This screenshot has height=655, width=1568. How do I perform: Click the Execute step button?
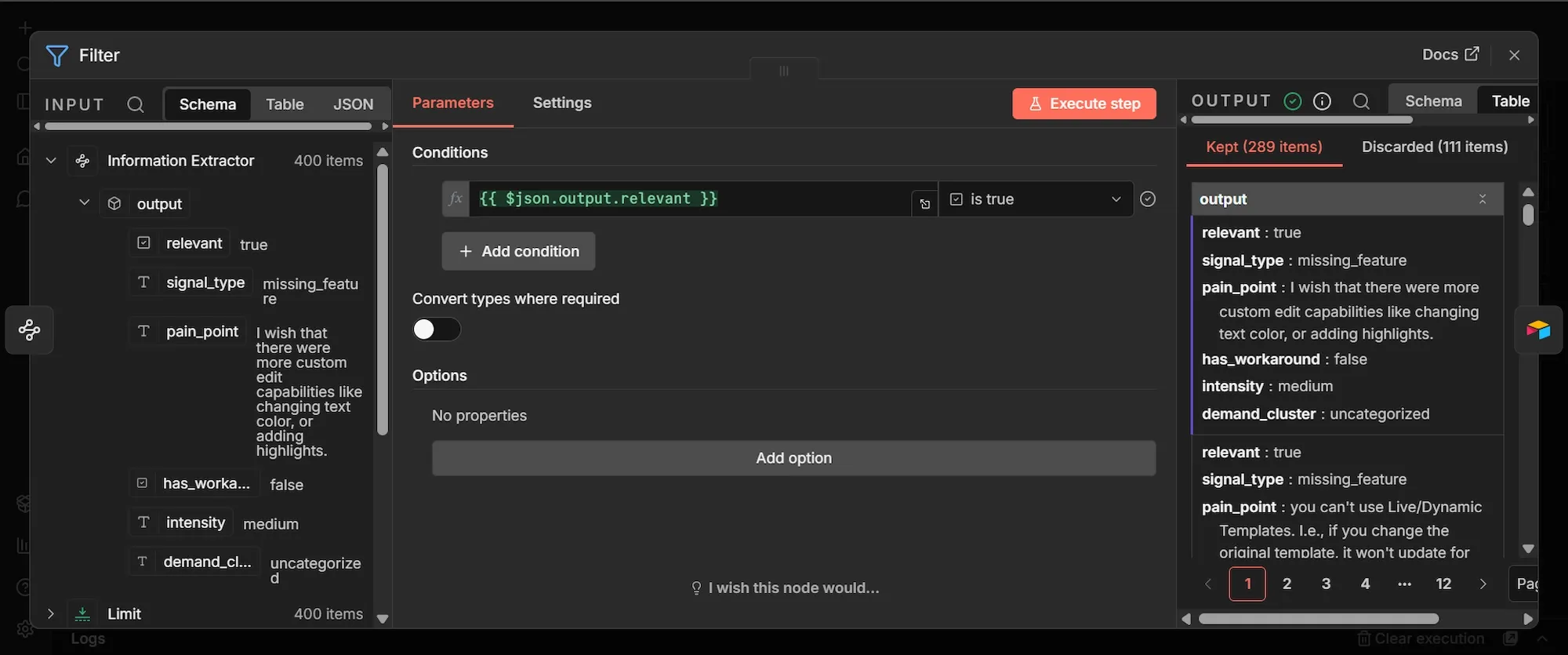point(1084,104)
